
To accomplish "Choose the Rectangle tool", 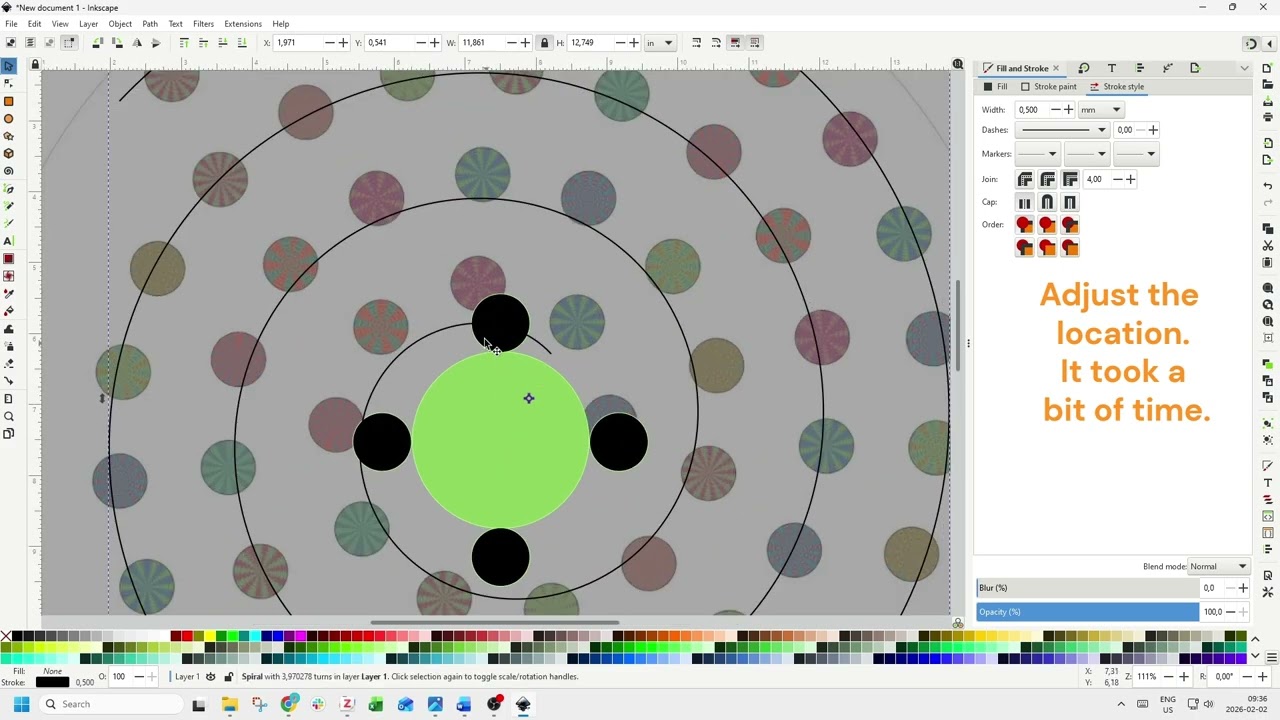I will [9, 101].
